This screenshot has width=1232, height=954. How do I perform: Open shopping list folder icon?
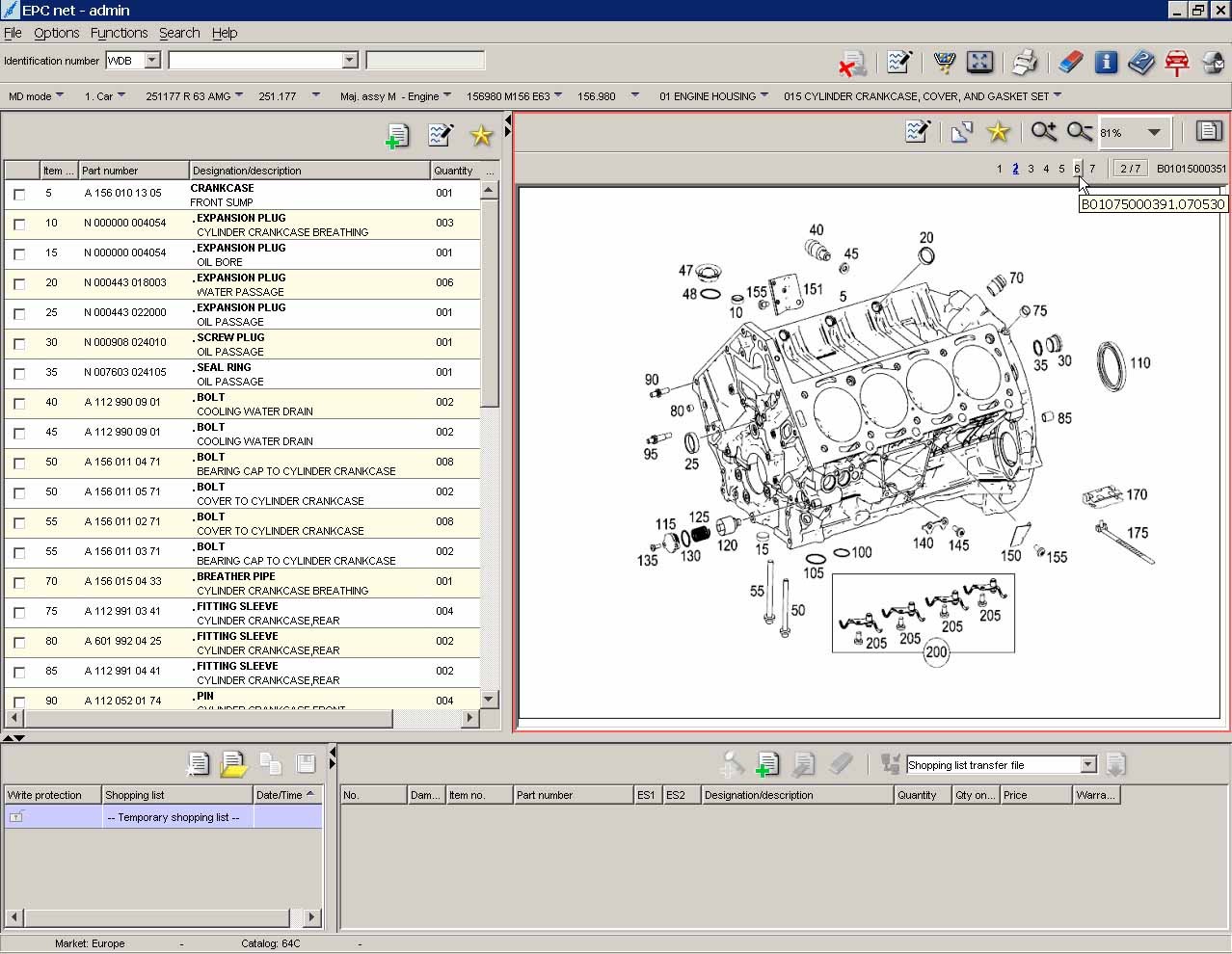[233, 764]
